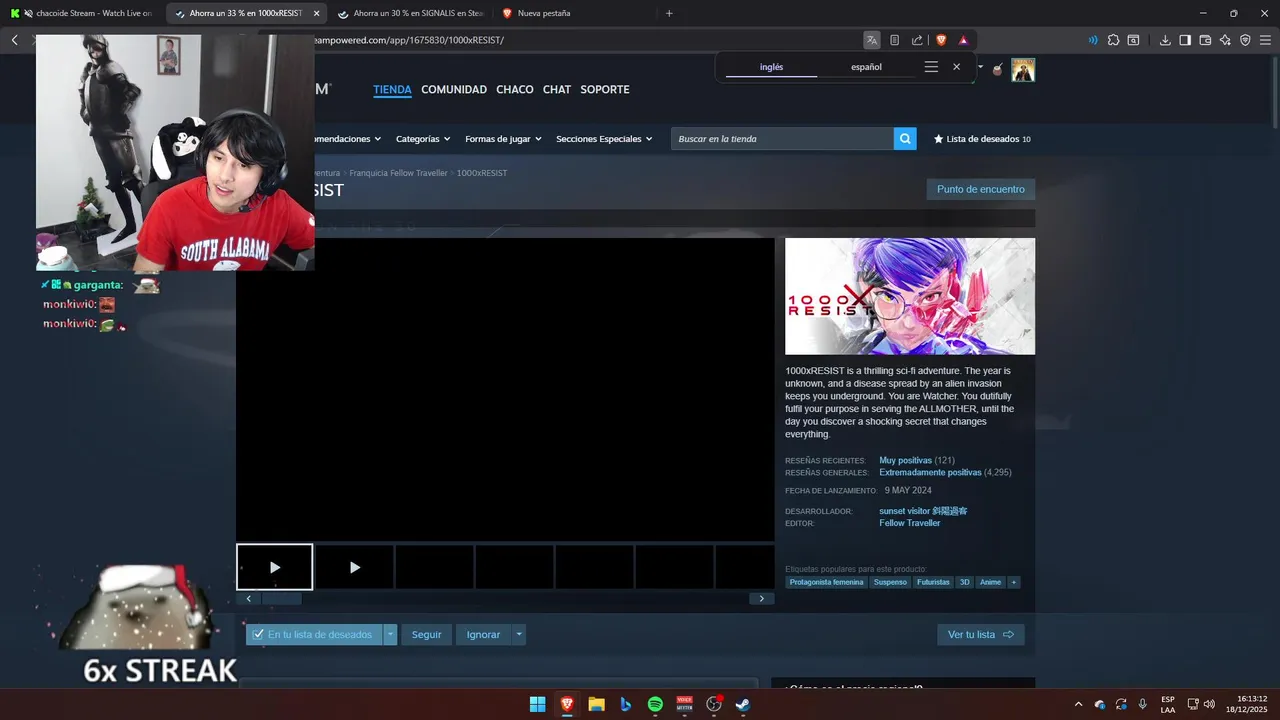Open Spotify from taskbar

pyautogui.click(x=655, y=704)
